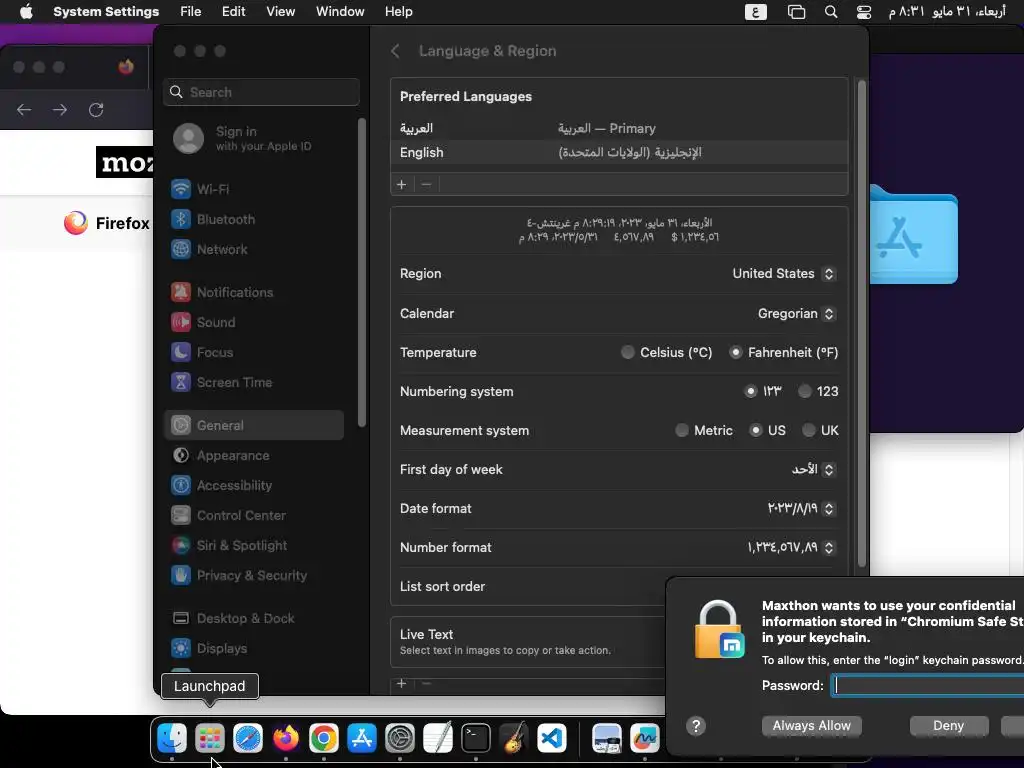Go back from Language & Region

(395, 51)
